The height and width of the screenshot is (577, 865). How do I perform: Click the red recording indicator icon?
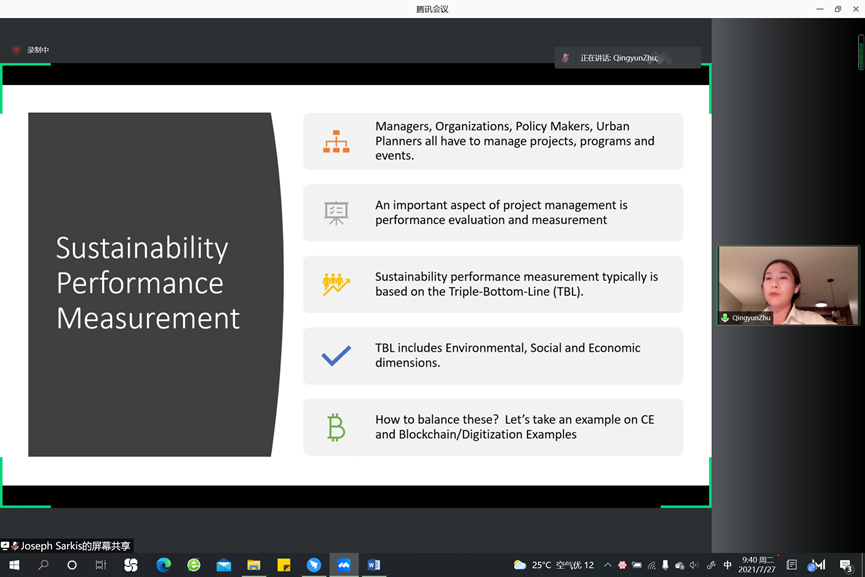click(x=16, y=50)
